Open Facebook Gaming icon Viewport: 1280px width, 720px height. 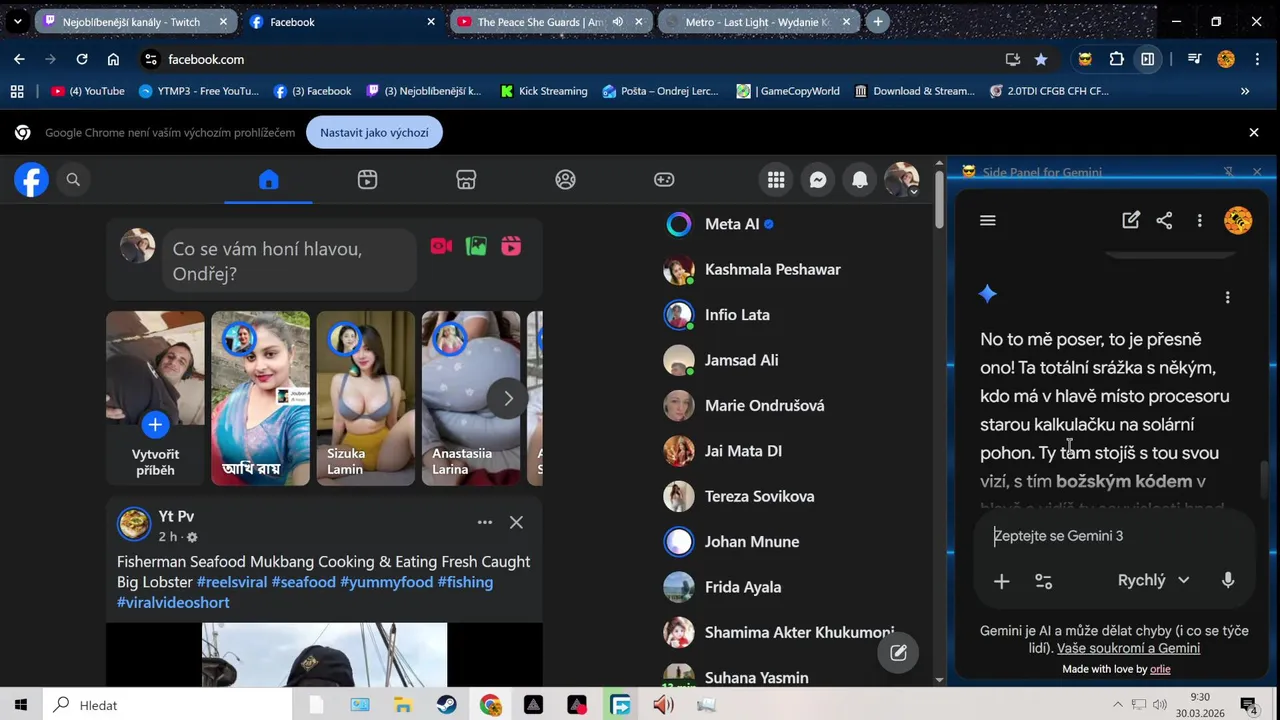pyautogui.click(x=664, y=180)
